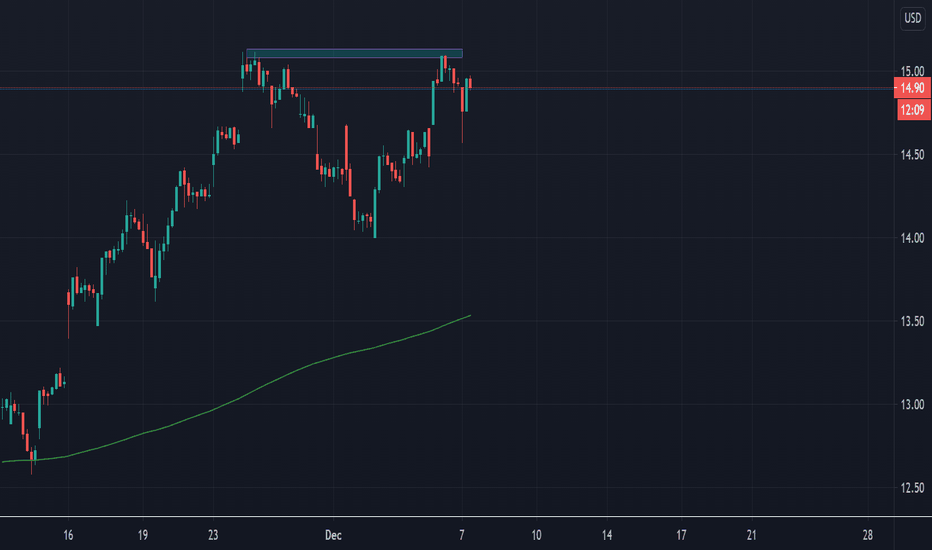Click the 14.50 price axis label
The height and width of the screenshot is (550, 932).
tap(912, 155)
